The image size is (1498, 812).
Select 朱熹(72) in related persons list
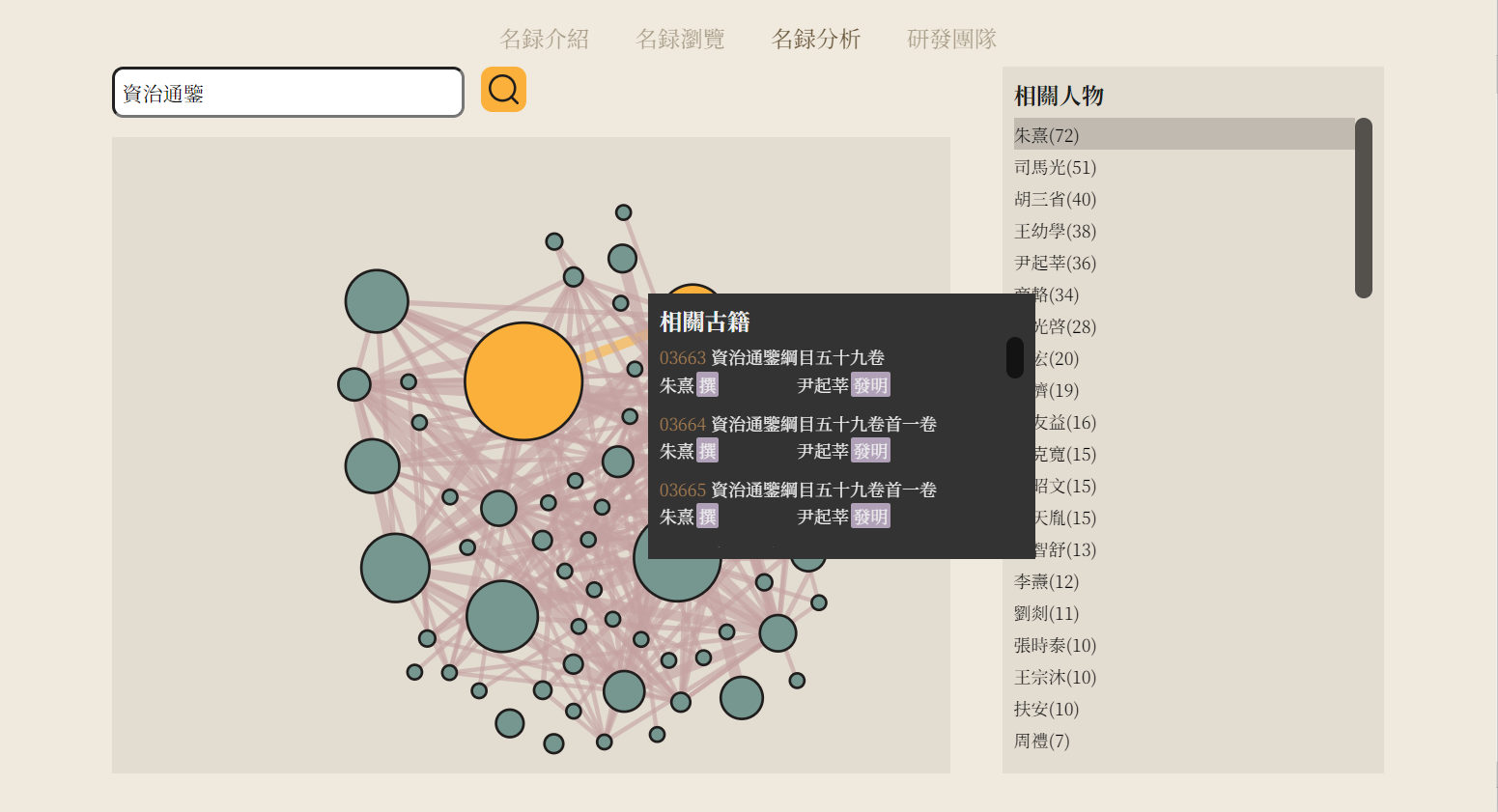(x=1184, y=134)
